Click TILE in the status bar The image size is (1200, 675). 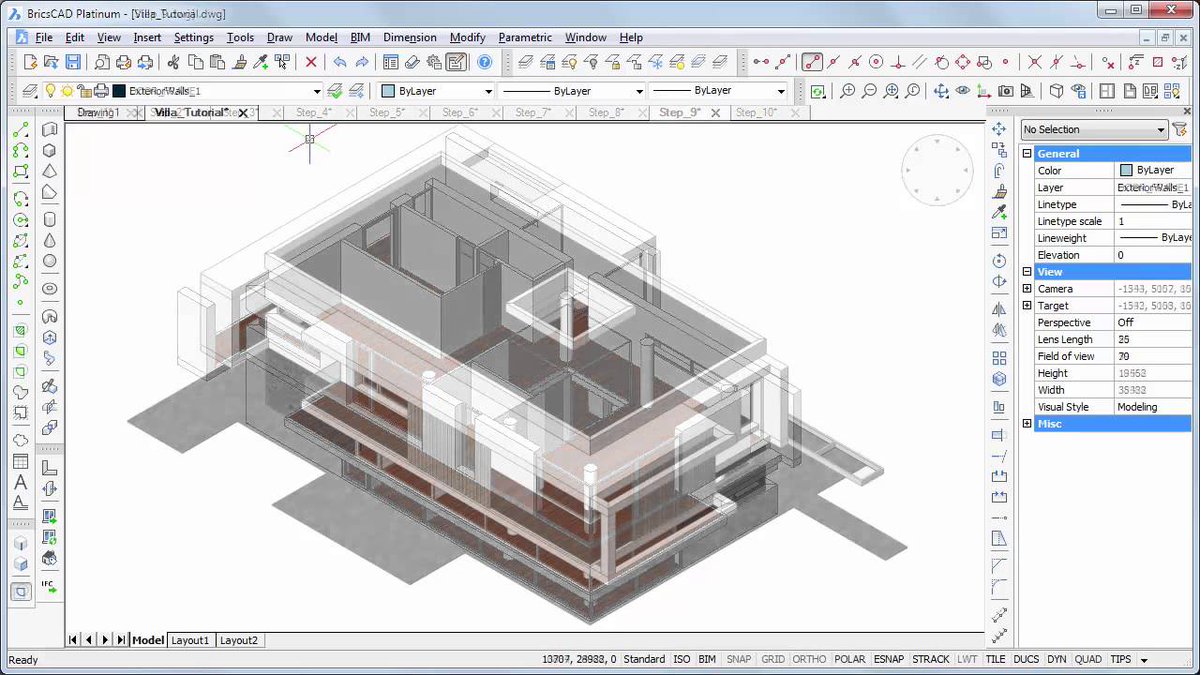996,659
